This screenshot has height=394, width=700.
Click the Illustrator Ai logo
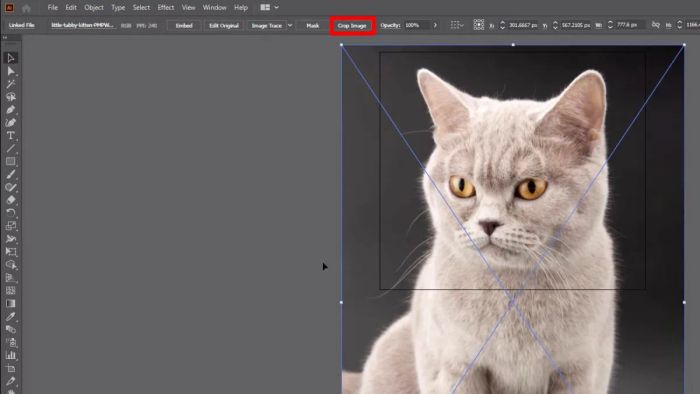click(x=9, y=8)
